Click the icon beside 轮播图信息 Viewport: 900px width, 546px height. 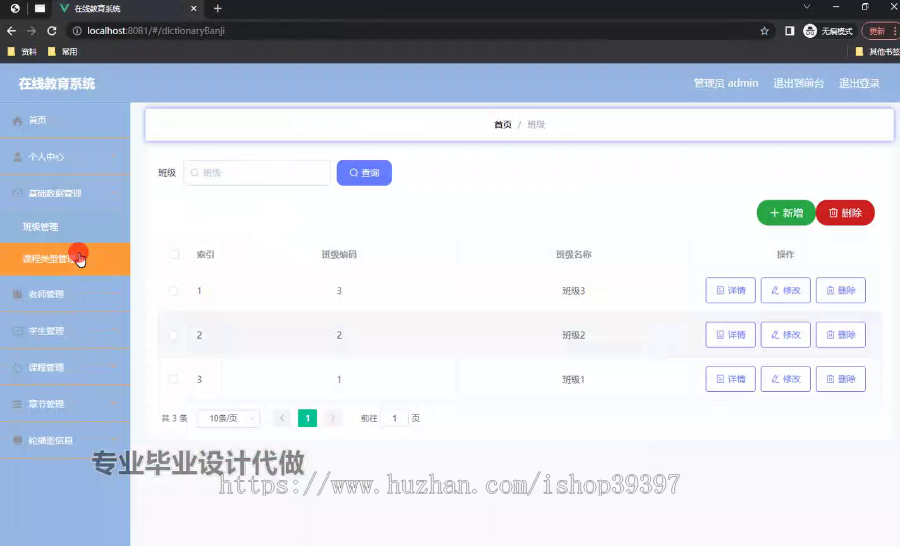click(17, 440)
